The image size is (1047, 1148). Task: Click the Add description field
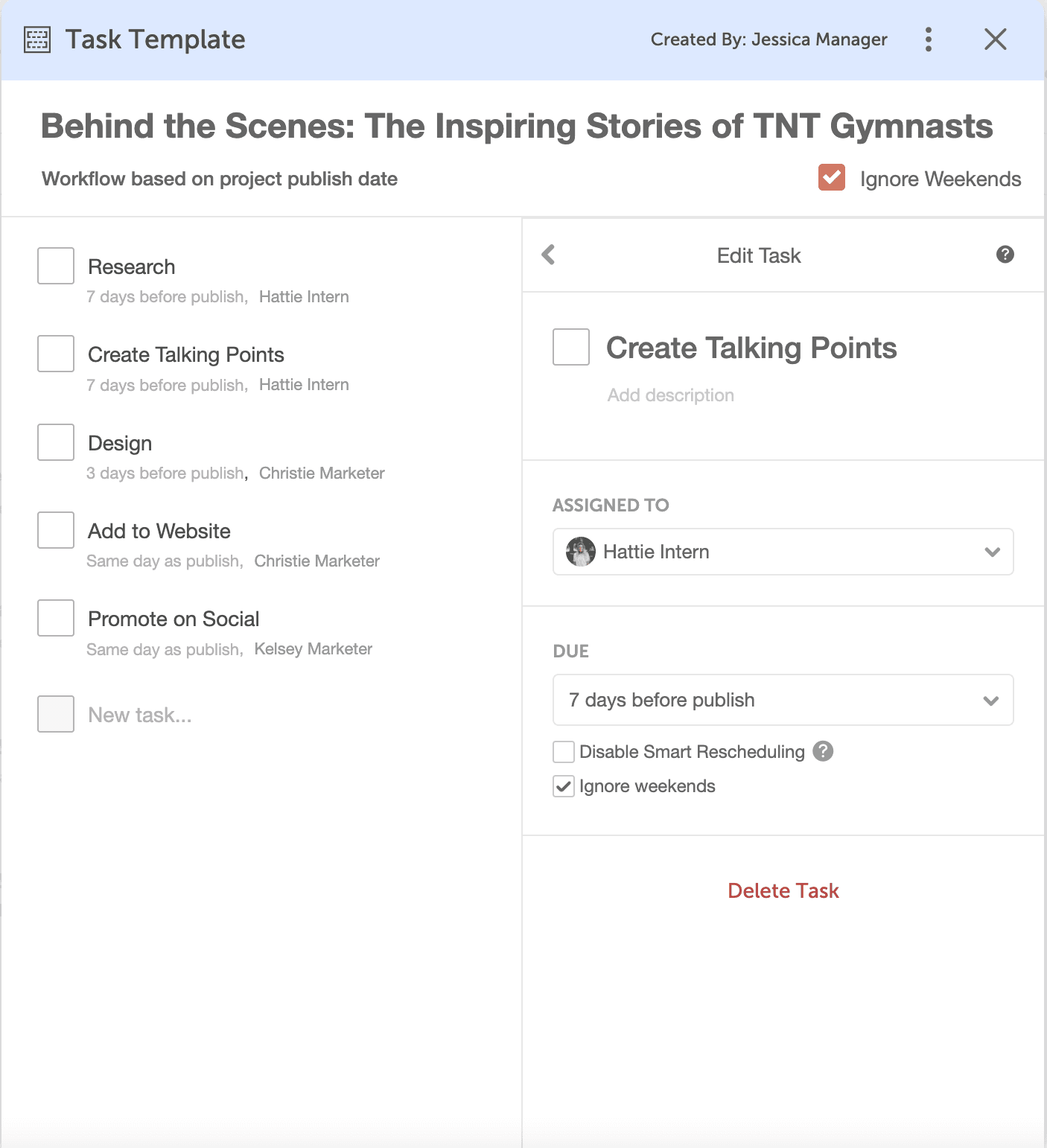coord(670,395)
